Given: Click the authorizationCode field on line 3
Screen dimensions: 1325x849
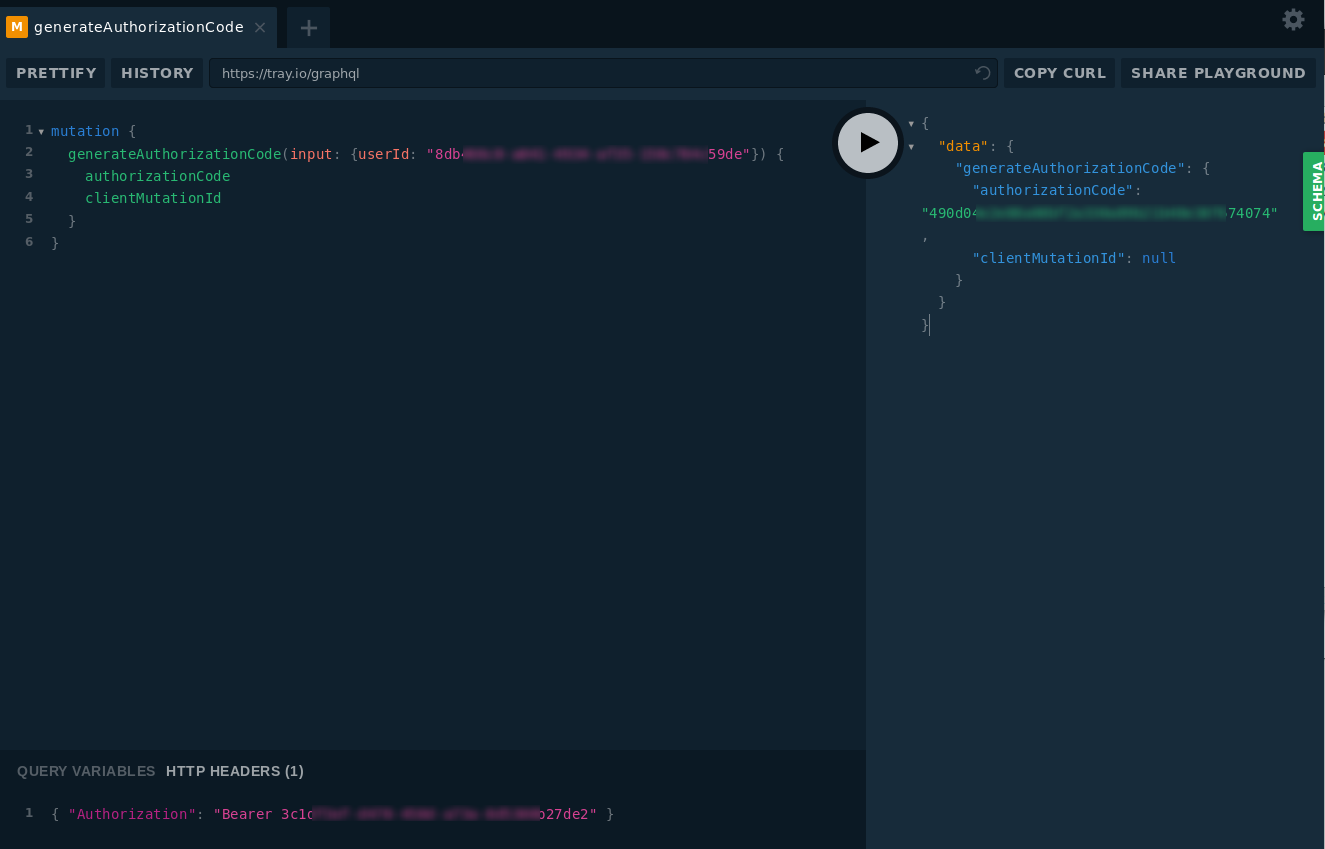Looking at the screenshot, I should pos(157,176).
